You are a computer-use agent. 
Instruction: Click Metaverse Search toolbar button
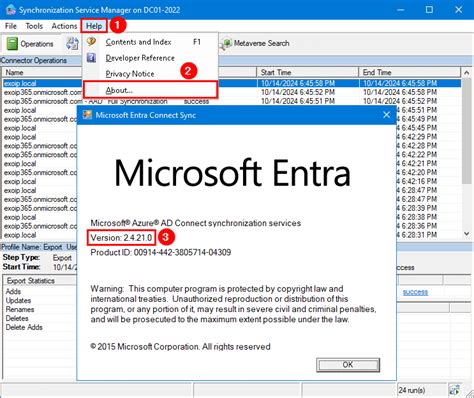point(255,43)
